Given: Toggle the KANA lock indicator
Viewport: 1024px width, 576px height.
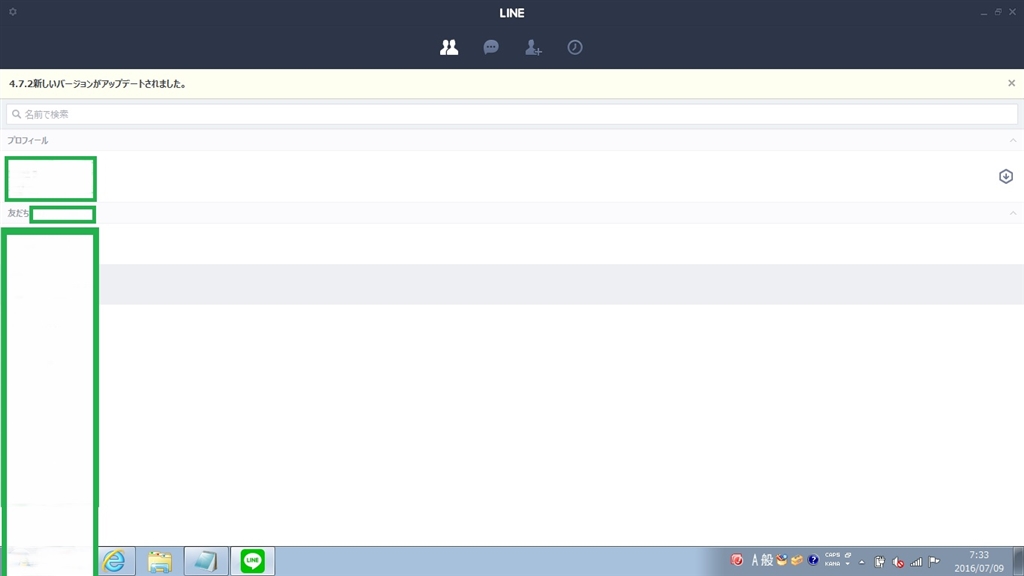Looking at the screenshot, I should click(832, 564).
